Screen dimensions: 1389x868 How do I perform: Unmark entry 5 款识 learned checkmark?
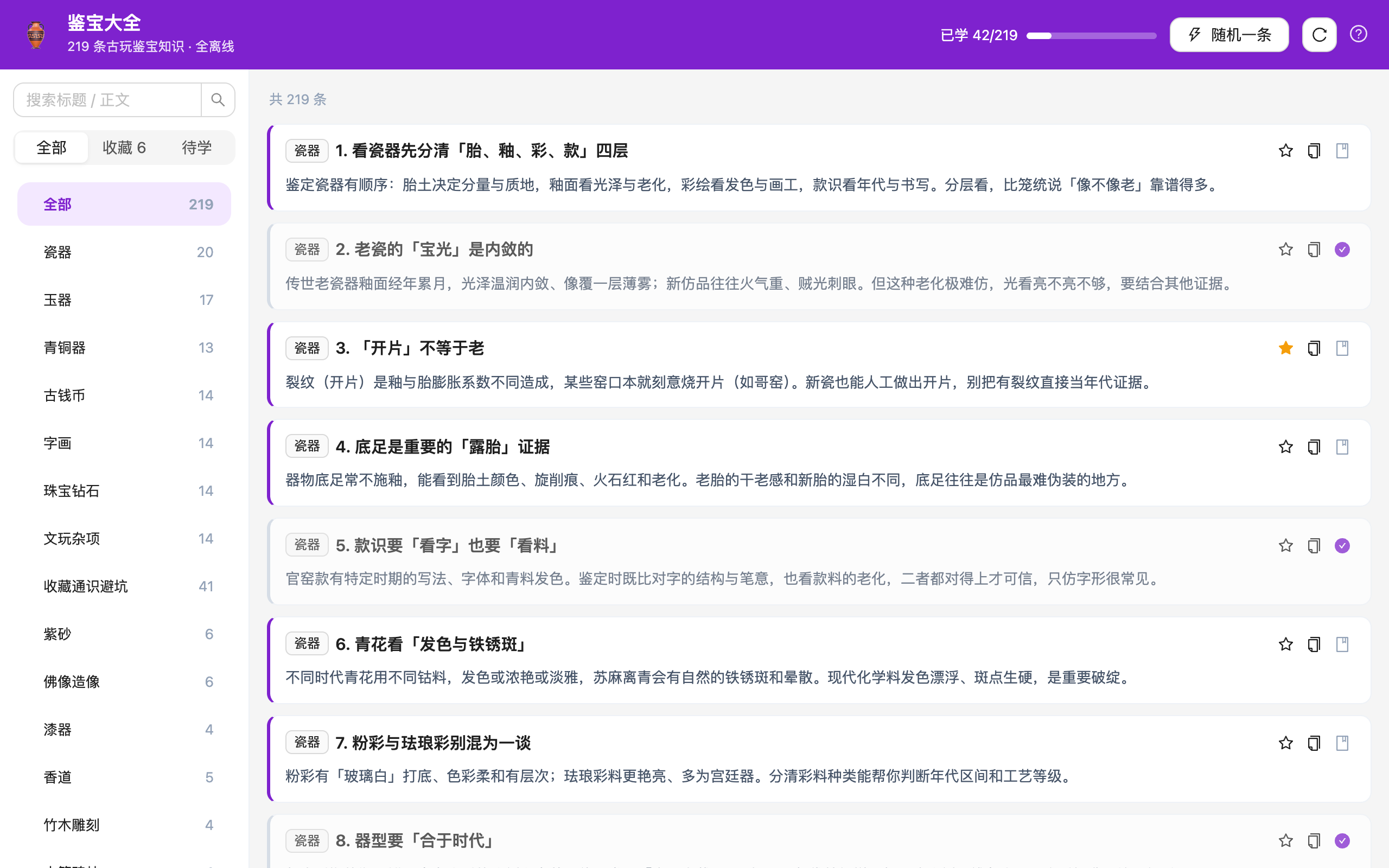(1342, 546)
